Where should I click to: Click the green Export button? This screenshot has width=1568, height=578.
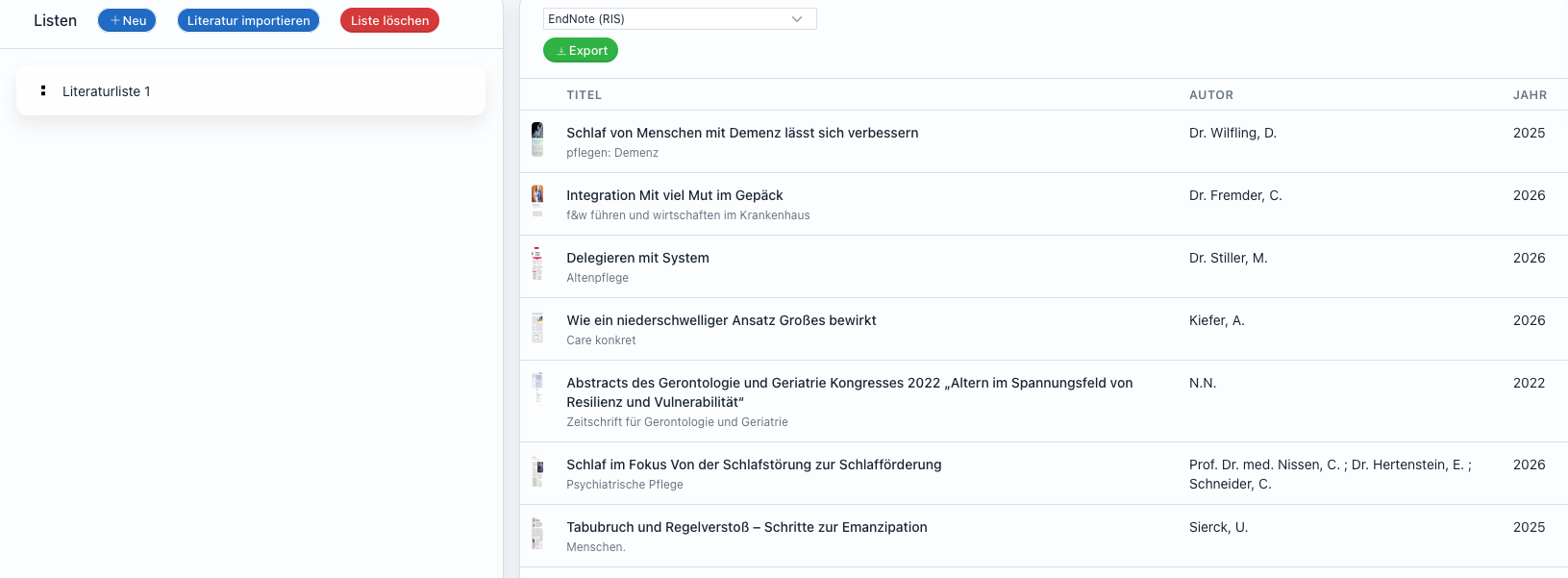tap(581, 51)
